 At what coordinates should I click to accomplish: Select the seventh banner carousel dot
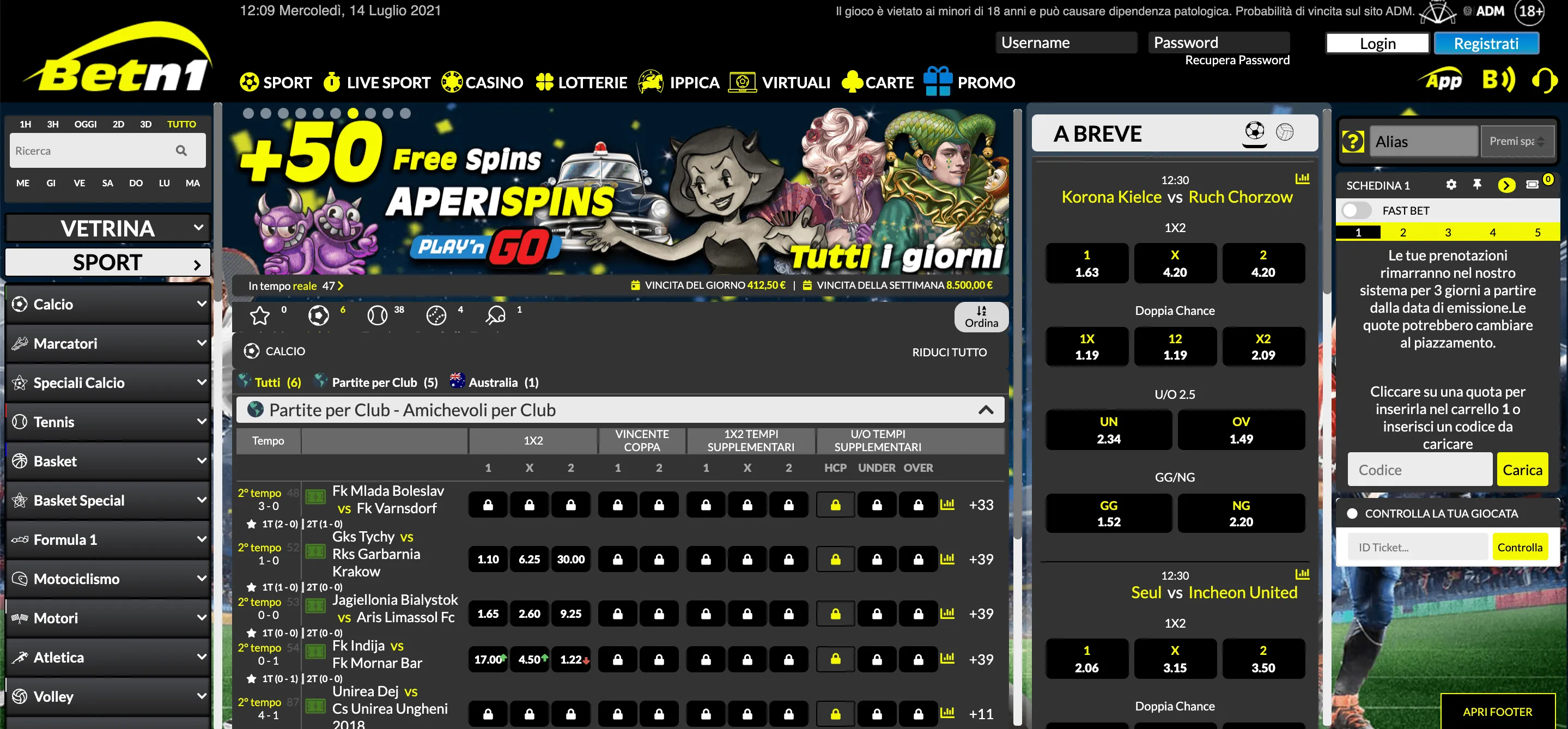tap(353, 113)
